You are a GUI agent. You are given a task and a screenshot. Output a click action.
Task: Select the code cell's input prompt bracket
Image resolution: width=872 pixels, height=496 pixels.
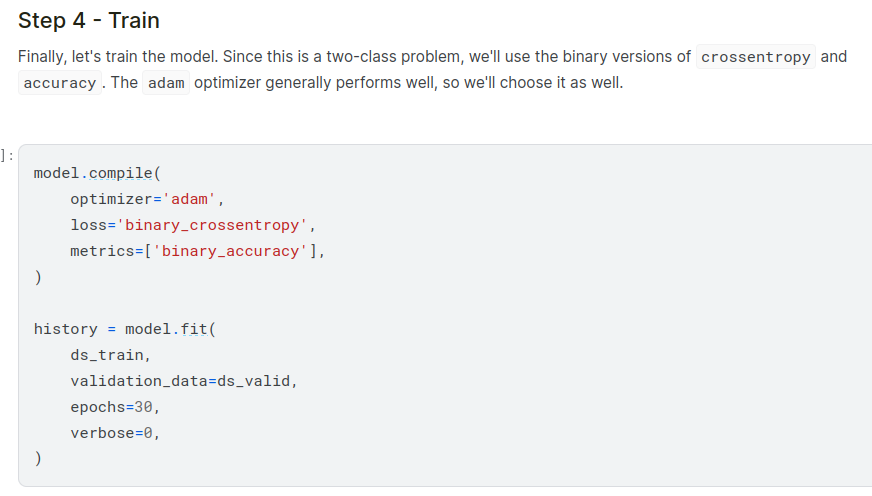8,155
